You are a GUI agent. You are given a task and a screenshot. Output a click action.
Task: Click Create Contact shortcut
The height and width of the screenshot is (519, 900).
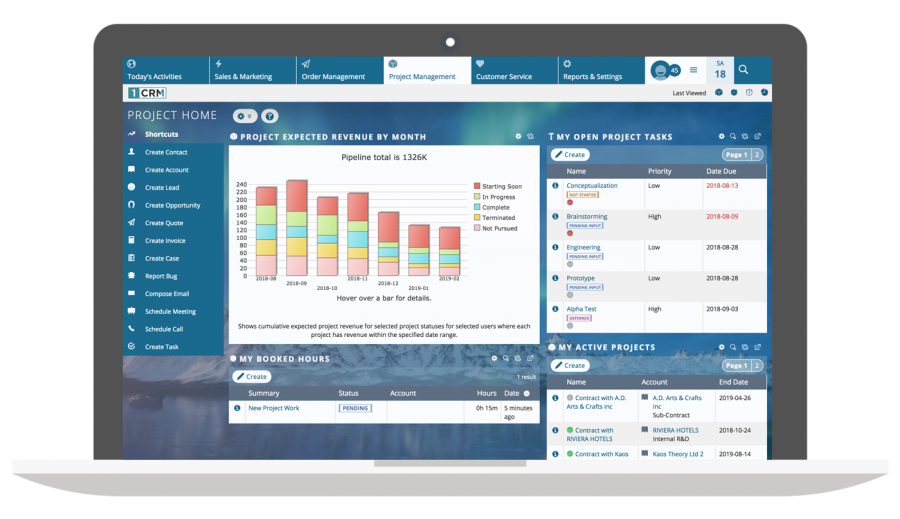[166, 152]
